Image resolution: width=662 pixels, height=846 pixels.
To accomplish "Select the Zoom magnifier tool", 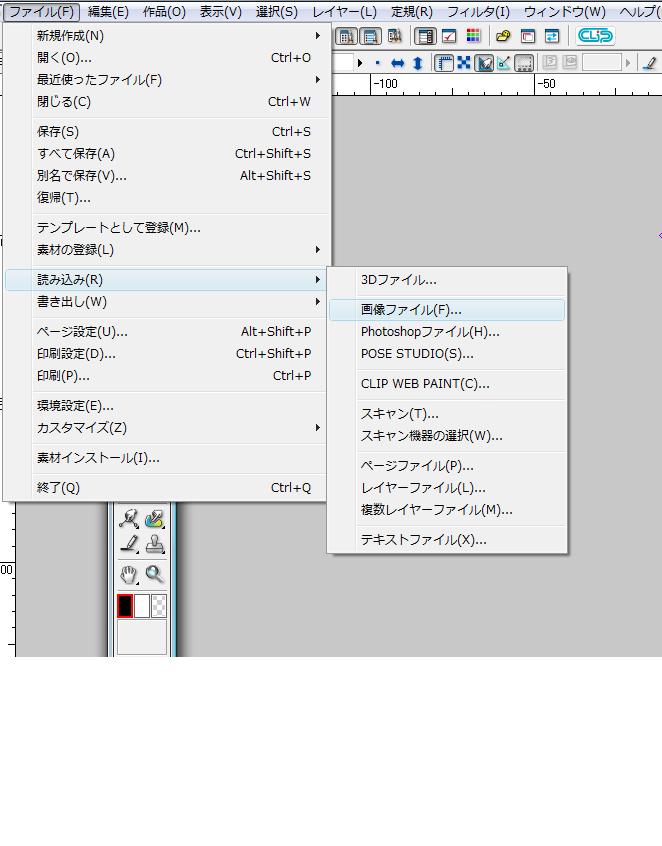I will pos(154,575).
